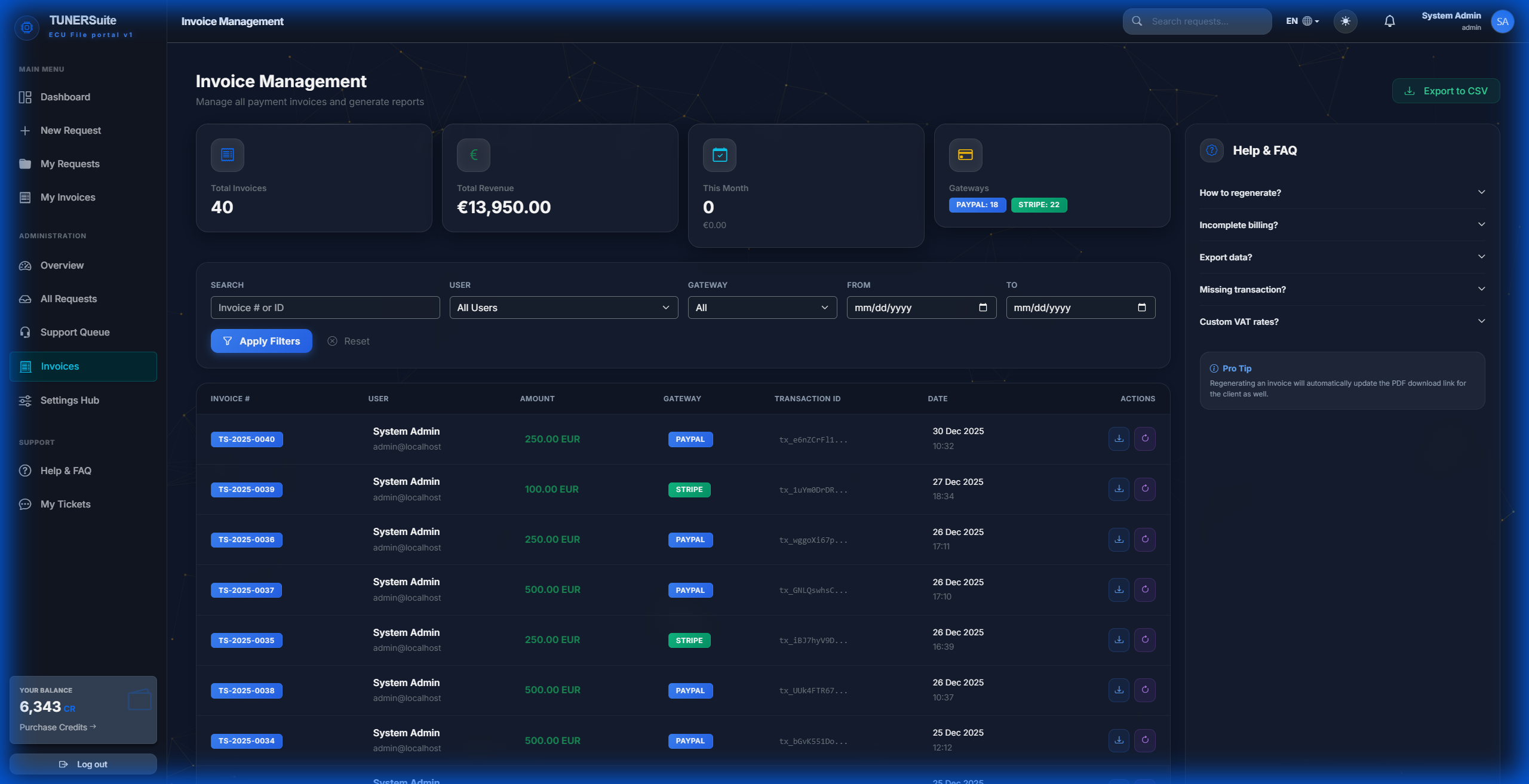This screenshot has width=1529, height=784.
Task: Toggle light mode with the sun icon
Action: pos(1346,21)
